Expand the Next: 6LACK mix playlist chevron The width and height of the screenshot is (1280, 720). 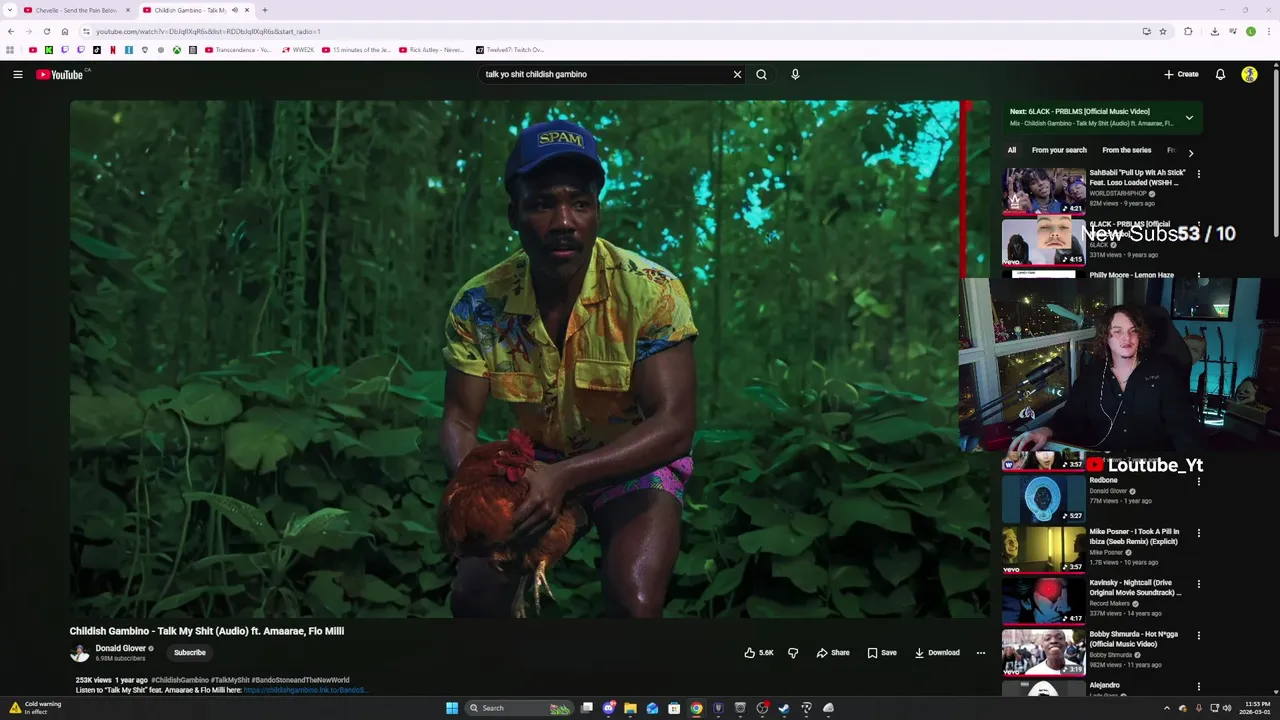[x=1189, y=118]
